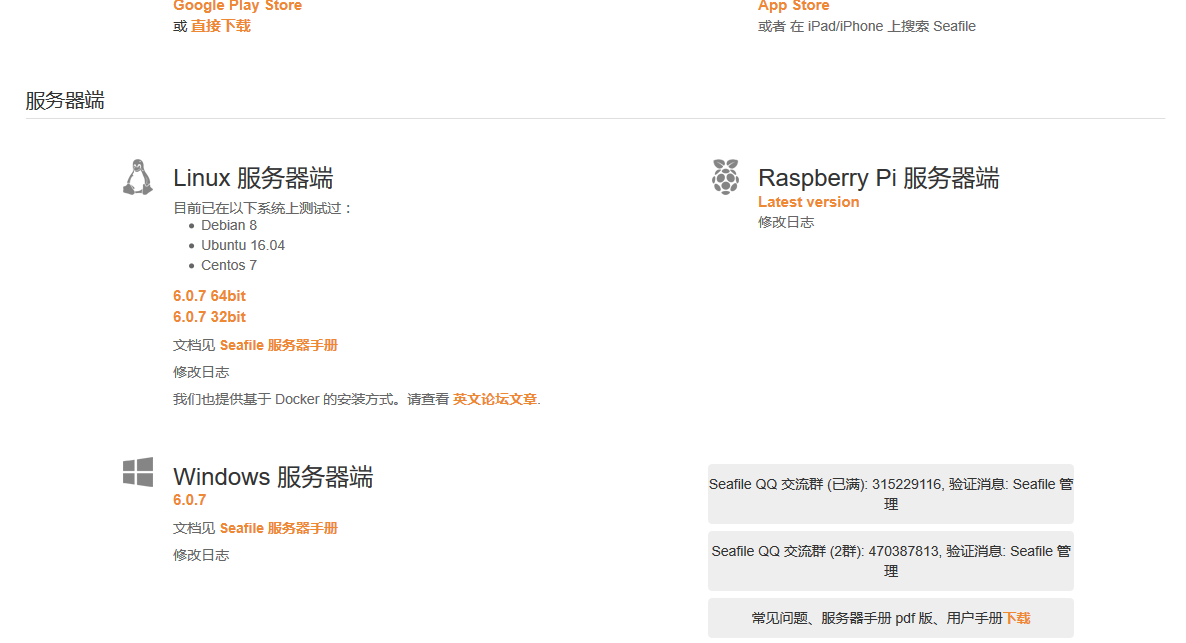Open the App Store link
This screenshot has width=1186, height=643.
pyautogui.click(x=793, y=6)
